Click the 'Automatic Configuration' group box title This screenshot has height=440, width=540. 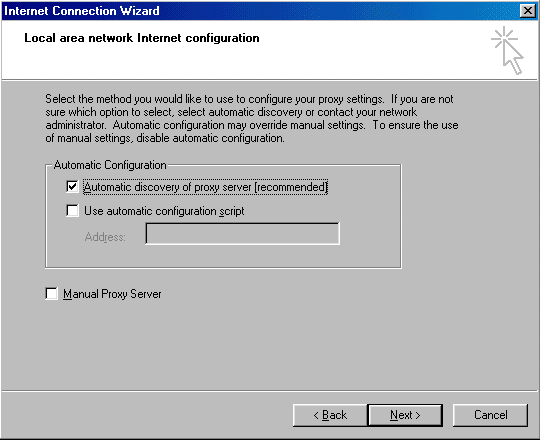point(110,165)
